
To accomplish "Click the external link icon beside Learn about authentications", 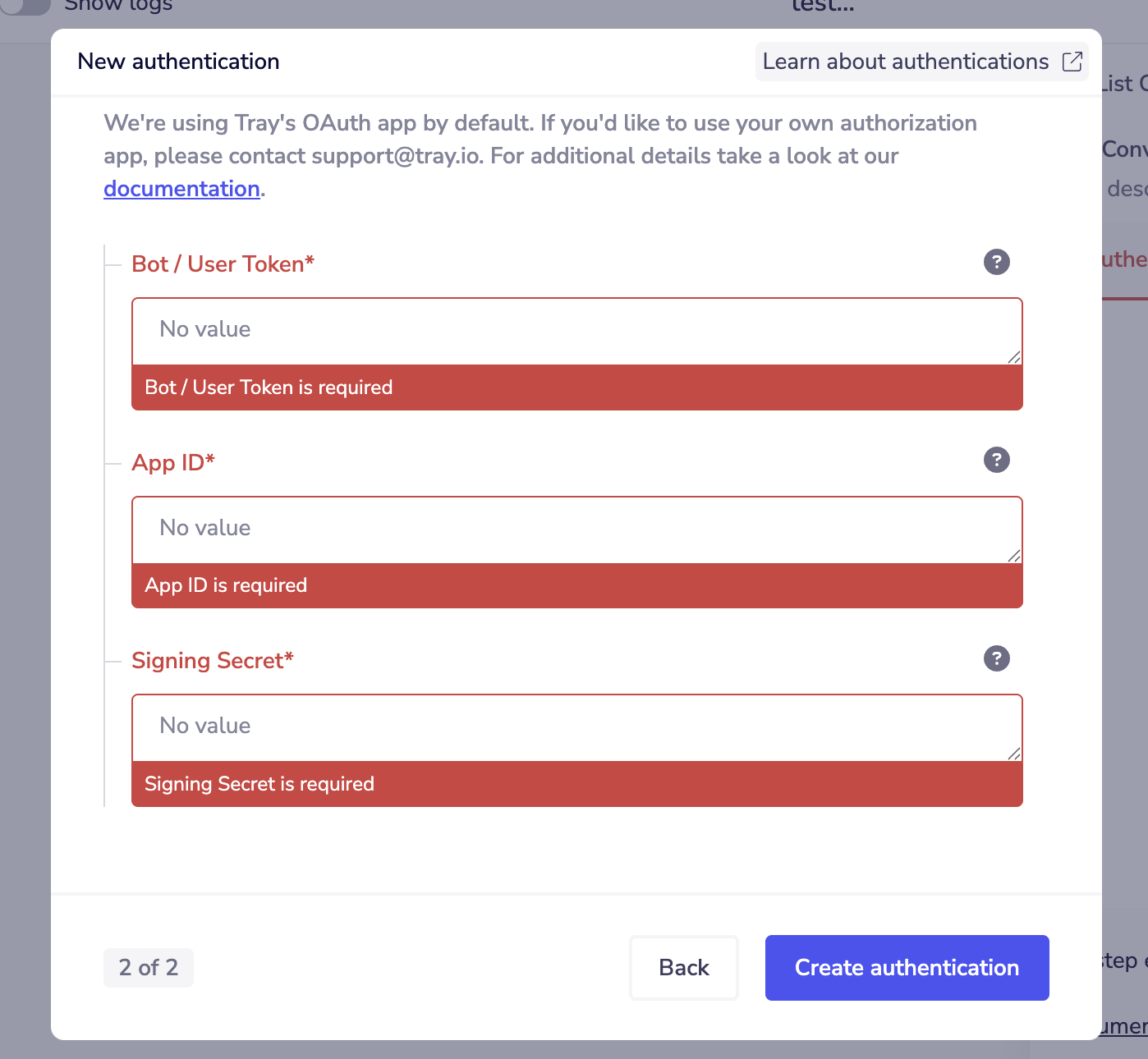I will pos(1072,61).
